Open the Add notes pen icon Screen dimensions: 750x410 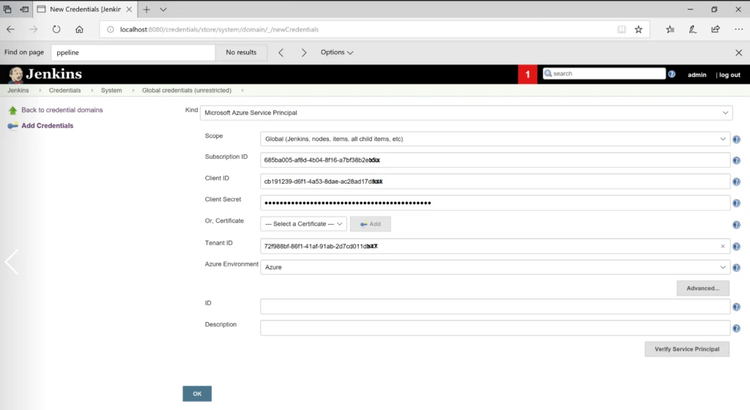coord(693,29)
